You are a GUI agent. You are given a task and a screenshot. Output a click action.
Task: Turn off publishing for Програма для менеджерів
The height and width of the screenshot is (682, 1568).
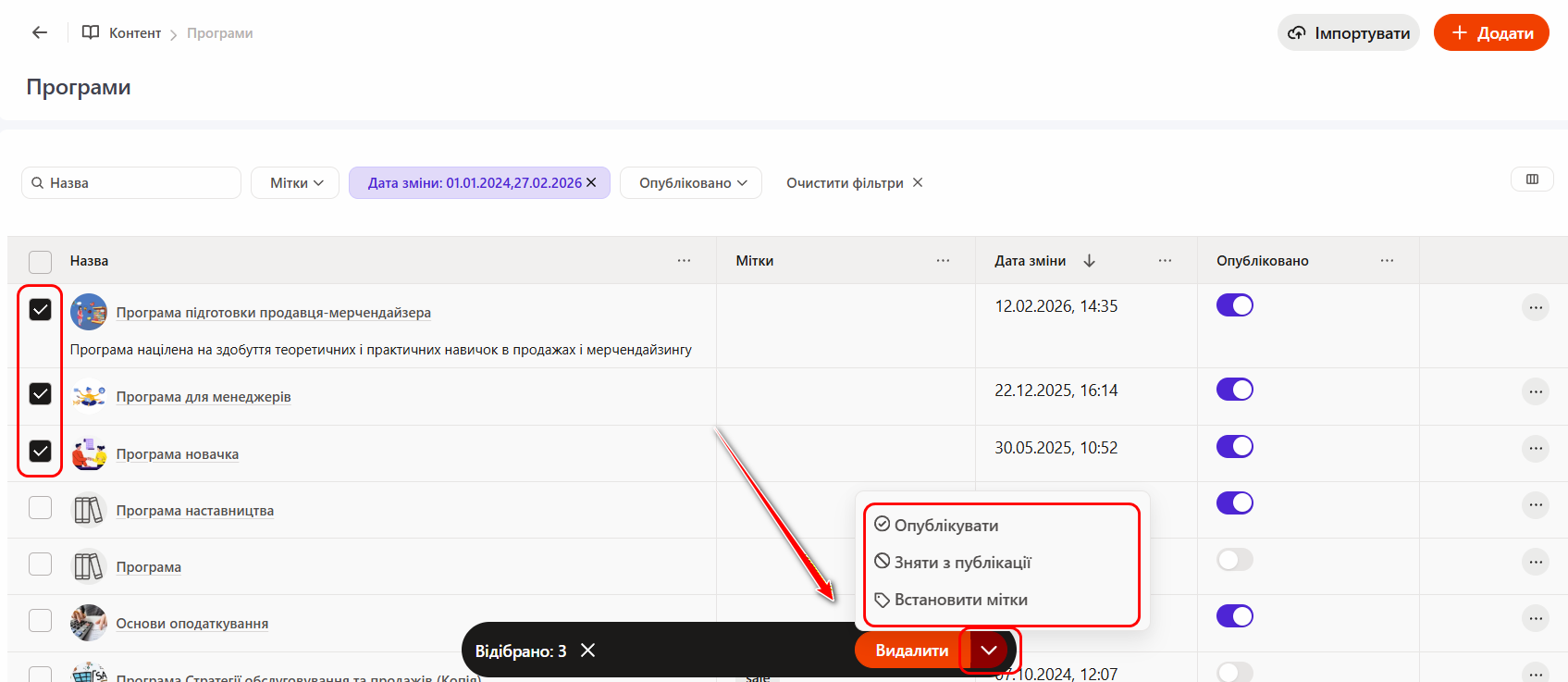point(1234,390)
